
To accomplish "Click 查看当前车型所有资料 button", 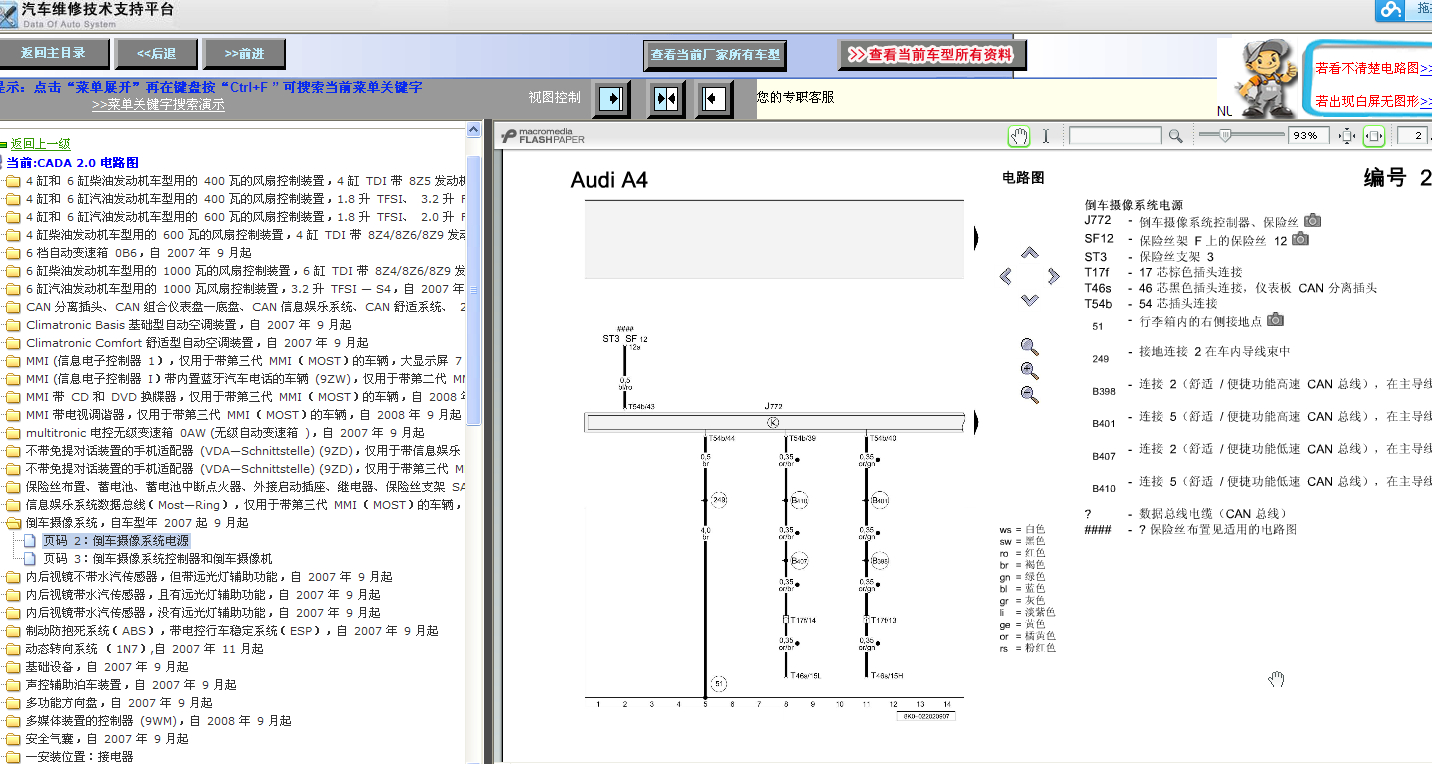I will pos(932,55).
